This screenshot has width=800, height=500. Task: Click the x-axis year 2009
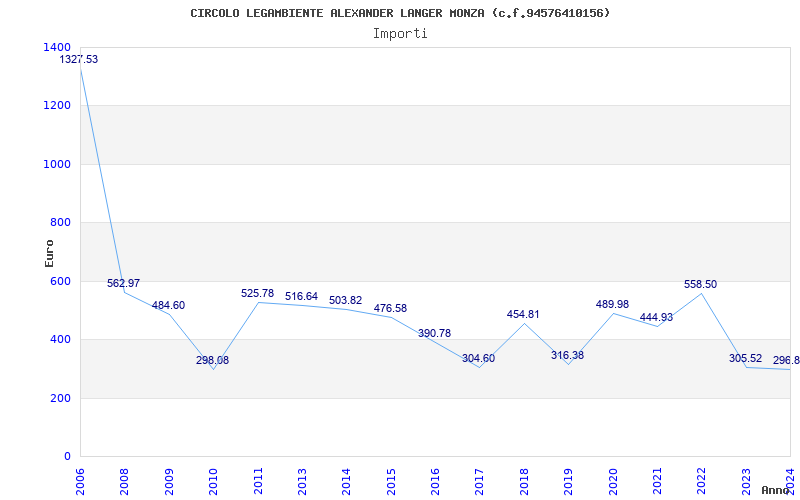pyautogui.click(x=169, y=481)
